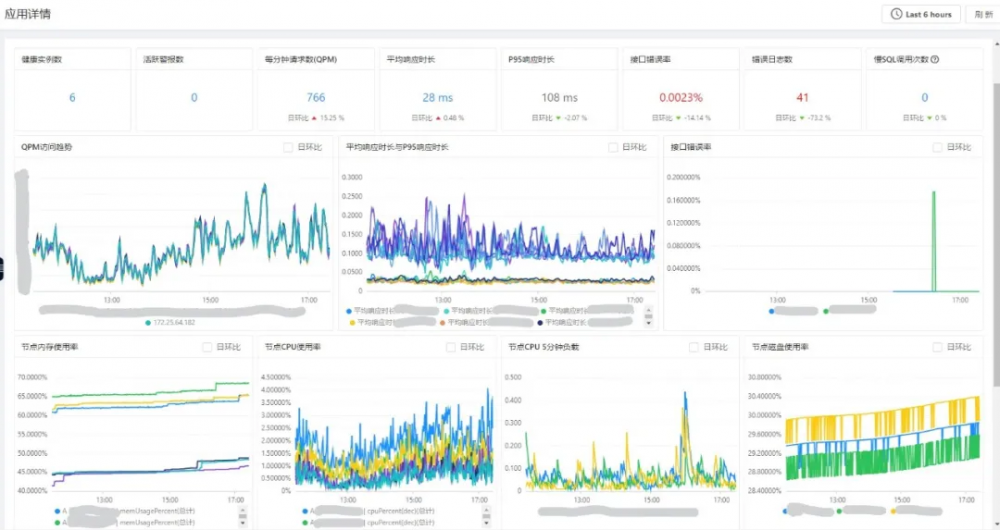1000x530 pixels.
Task: Open the Last 6 hours time range picker
Action: 921,14
